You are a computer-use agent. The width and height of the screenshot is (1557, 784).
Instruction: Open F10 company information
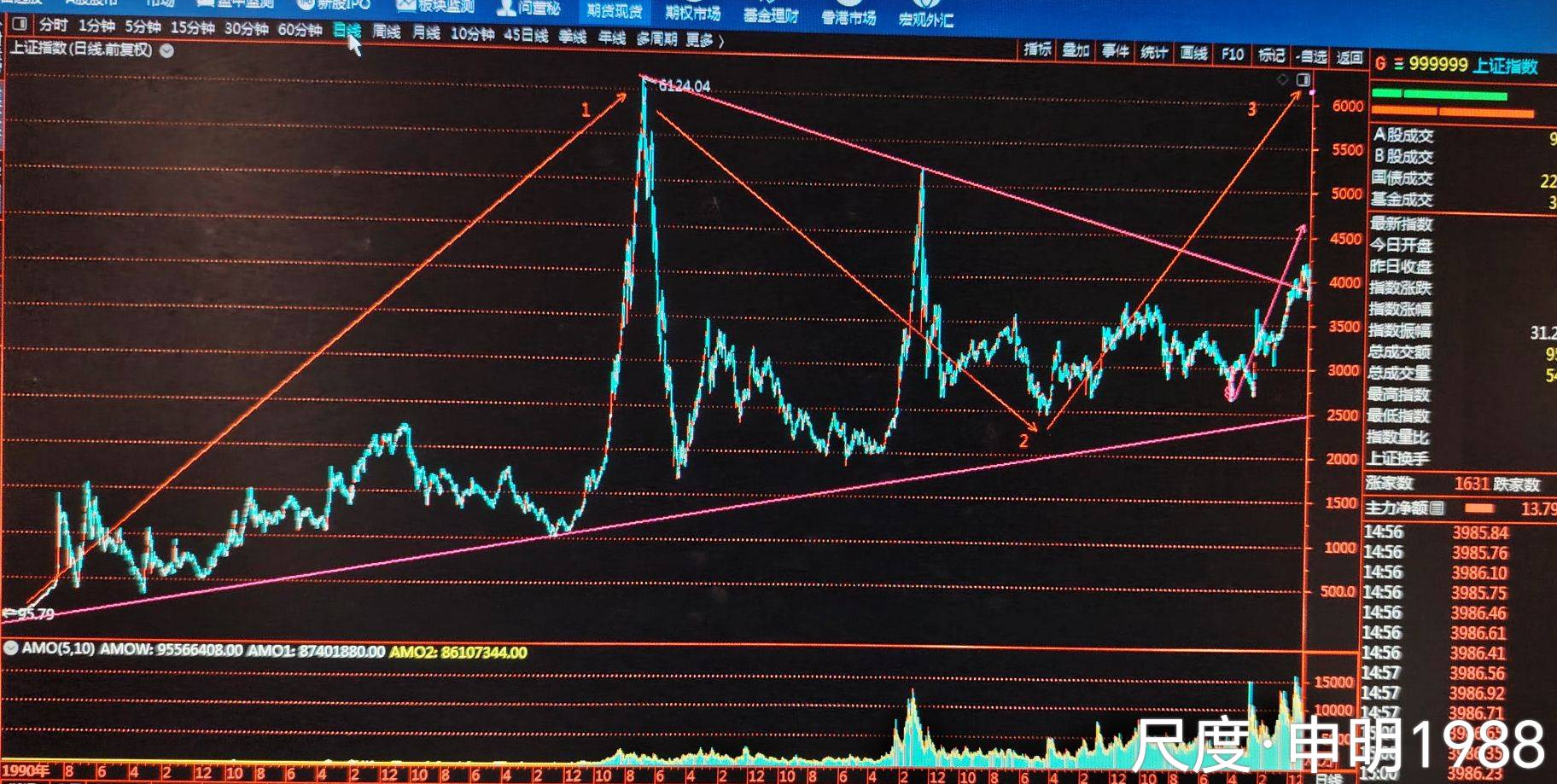tap(1232, 55)
